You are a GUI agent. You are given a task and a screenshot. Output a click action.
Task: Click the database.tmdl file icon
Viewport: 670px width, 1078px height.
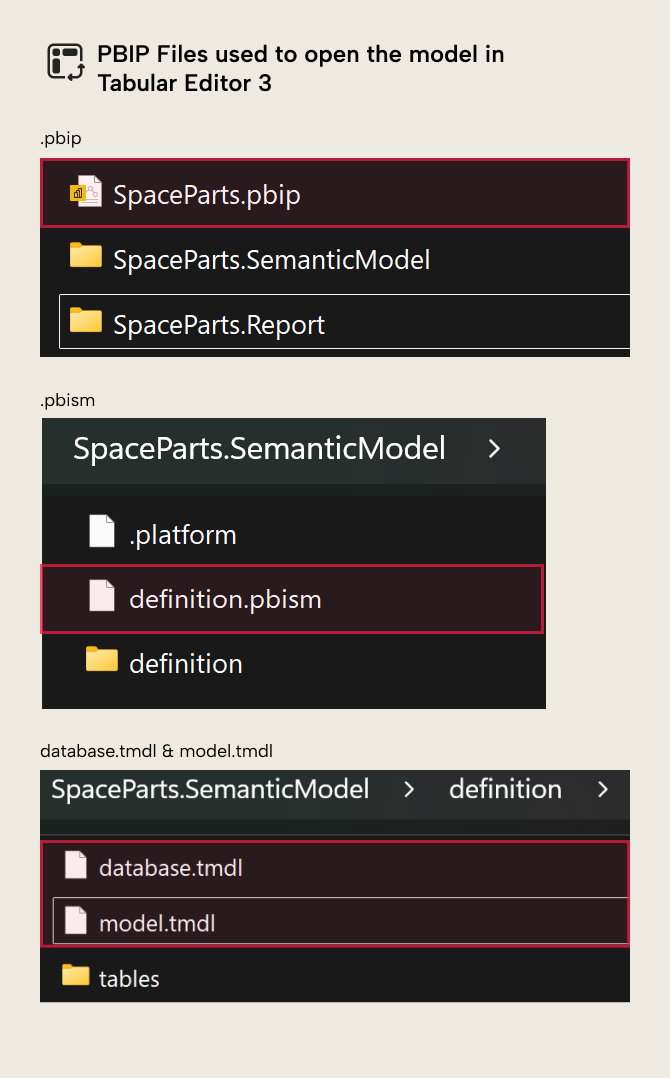[75, 867]
